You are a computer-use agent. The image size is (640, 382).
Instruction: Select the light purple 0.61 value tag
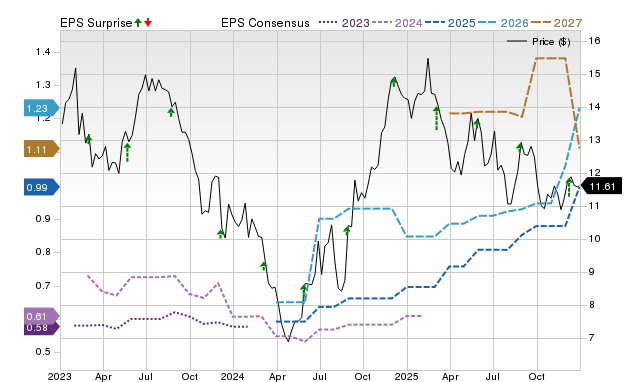pyautogui.click(x=42, y=315)
